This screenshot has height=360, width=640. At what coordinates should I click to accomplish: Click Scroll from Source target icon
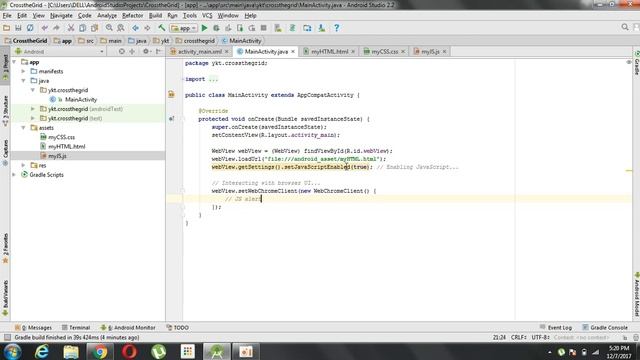click(x=122, y=51)
